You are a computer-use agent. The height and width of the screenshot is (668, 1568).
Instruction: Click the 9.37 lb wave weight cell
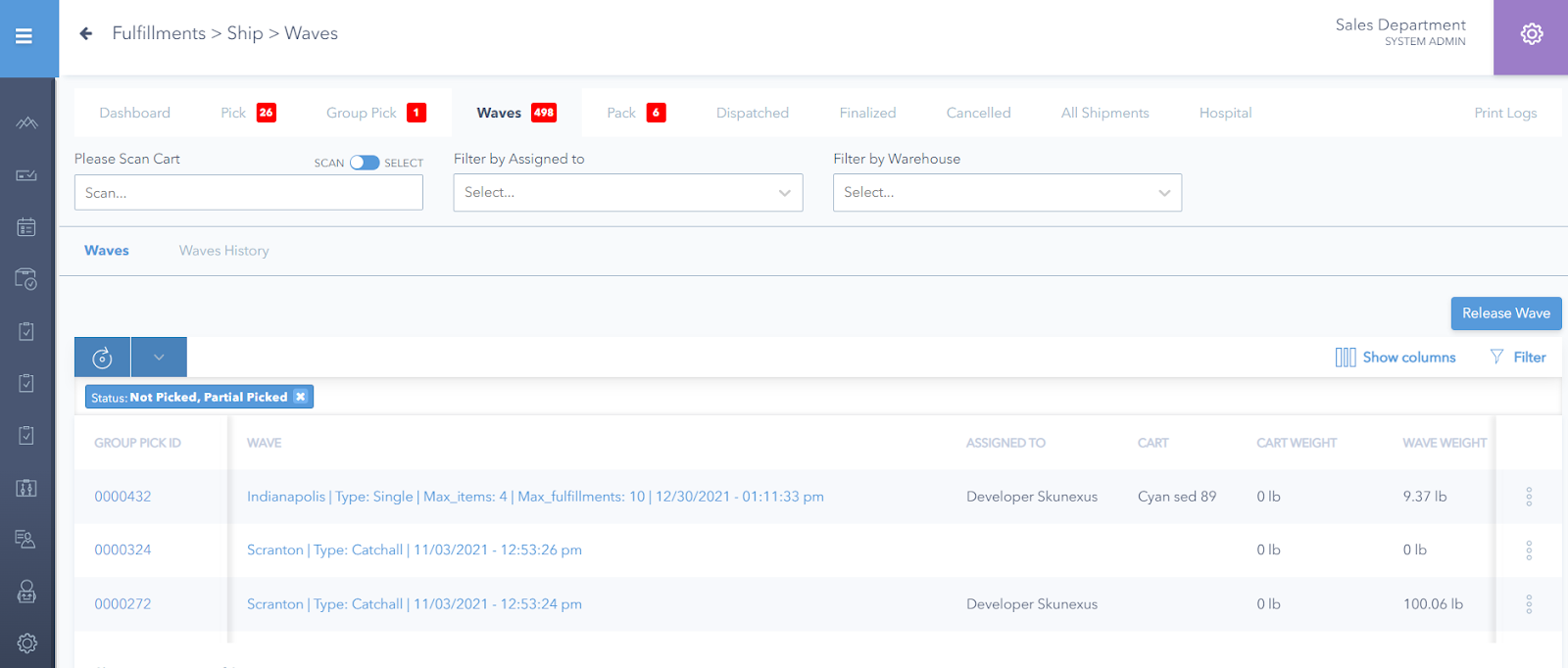[x=1425, y=497]
